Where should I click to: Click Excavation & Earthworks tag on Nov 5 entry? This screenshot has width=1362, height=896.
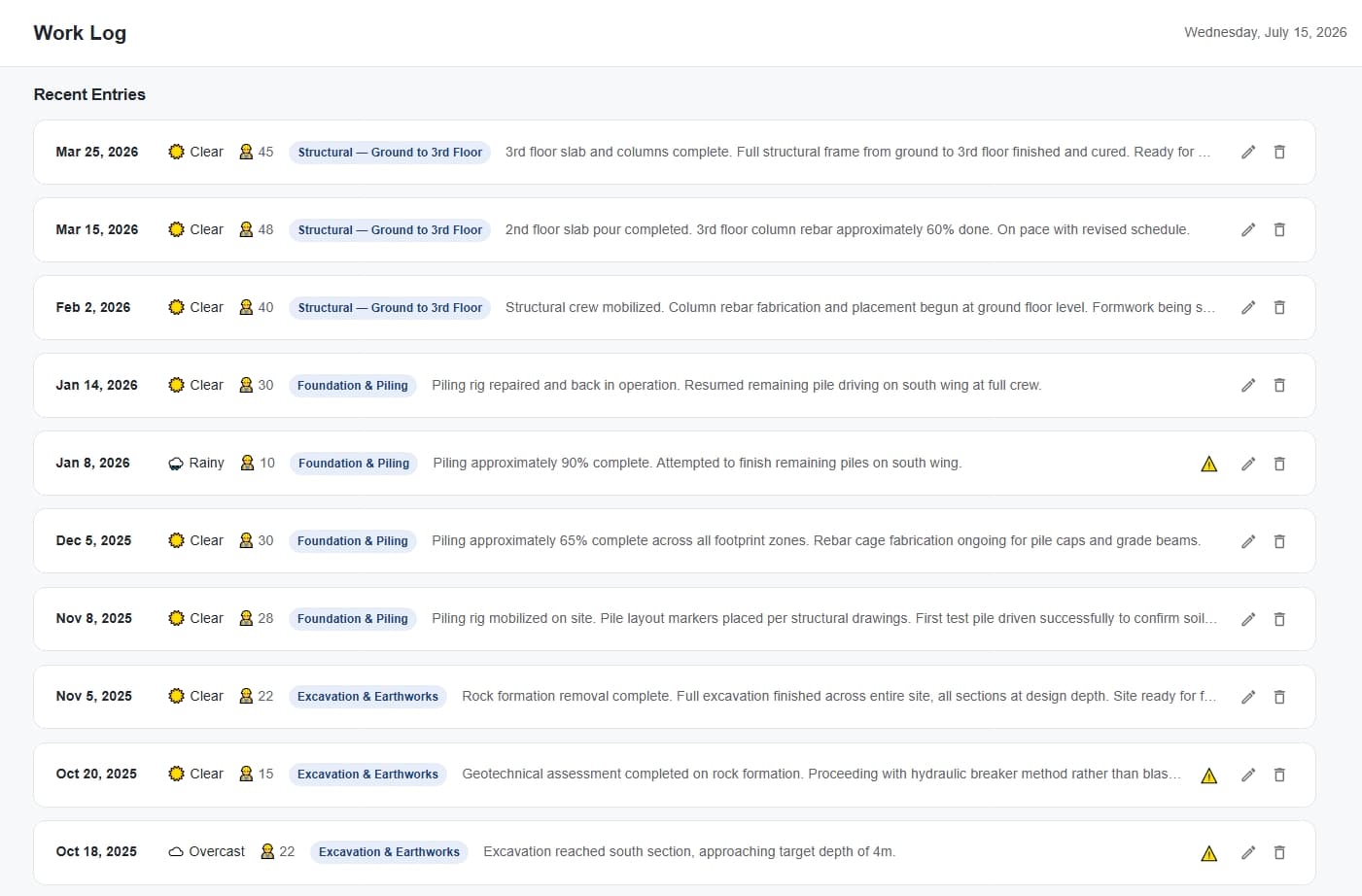pos(367,697)
